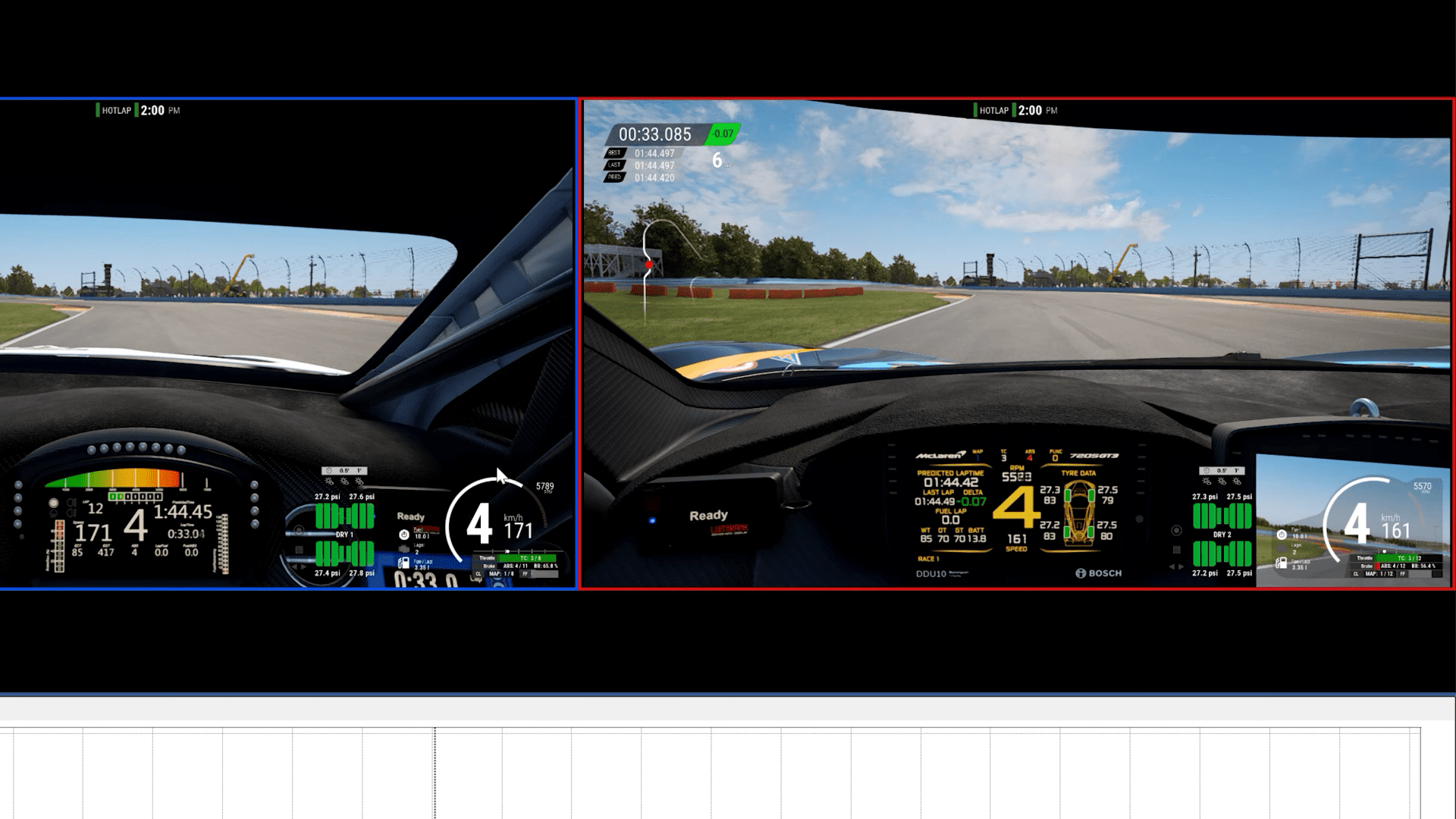1456x819 pixels.
Task: Click the McLaren logo on the dash display
Action: point(940,456)
